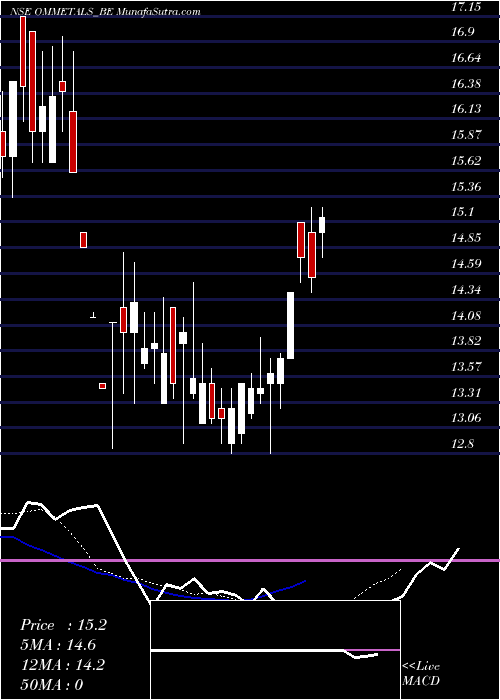Click the isolated red candle near 14.85

pos(83,240)
